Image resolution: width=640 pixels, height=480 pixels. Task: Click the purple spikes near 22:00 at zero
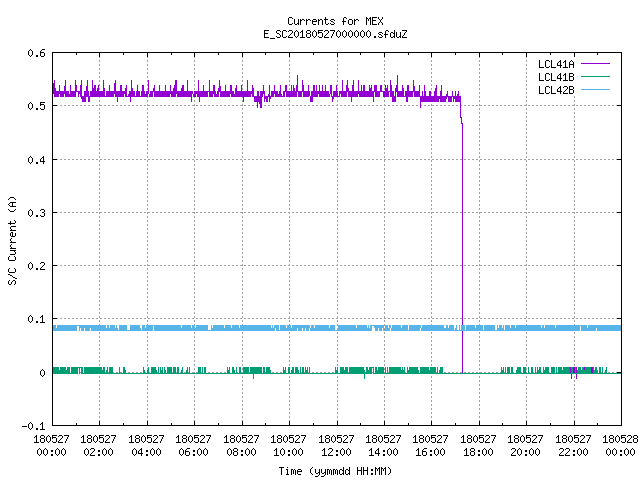click(x=574, y=373)
